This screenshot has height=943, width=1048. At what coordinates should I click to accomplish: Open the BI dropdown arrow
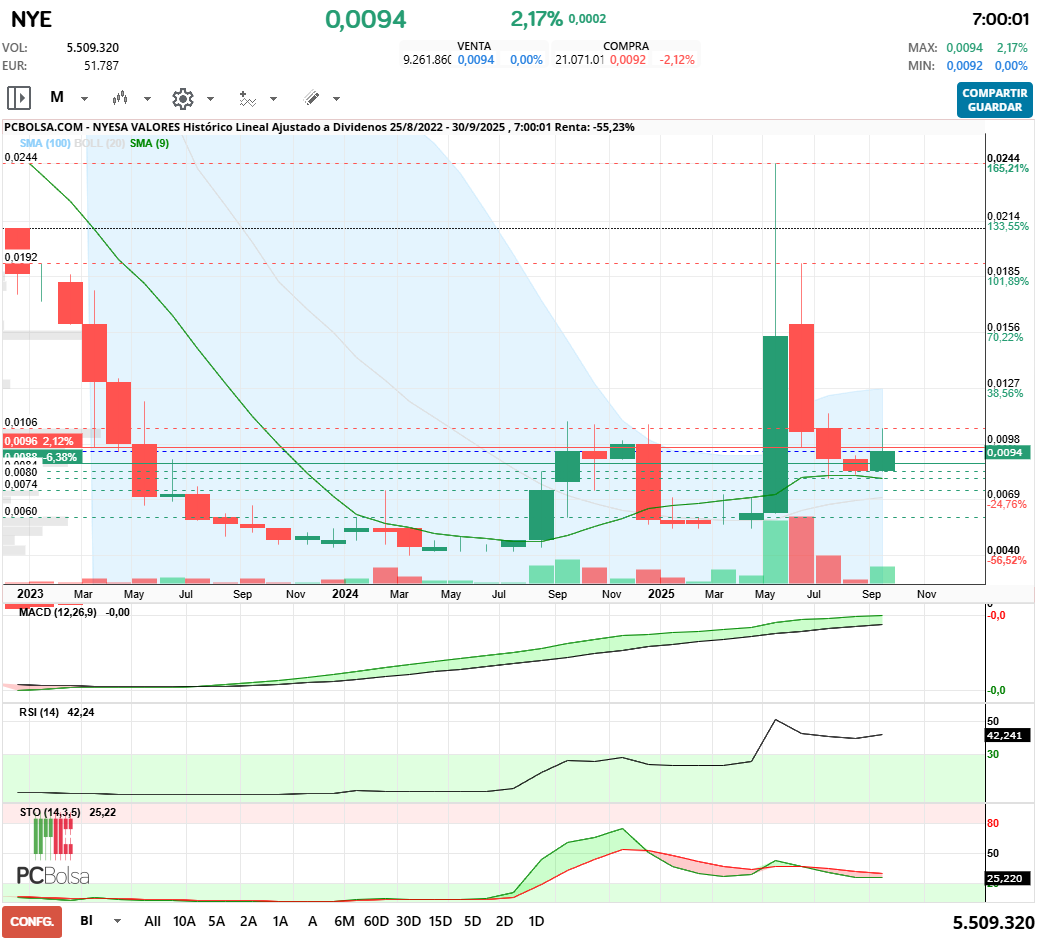click(118, 921)
